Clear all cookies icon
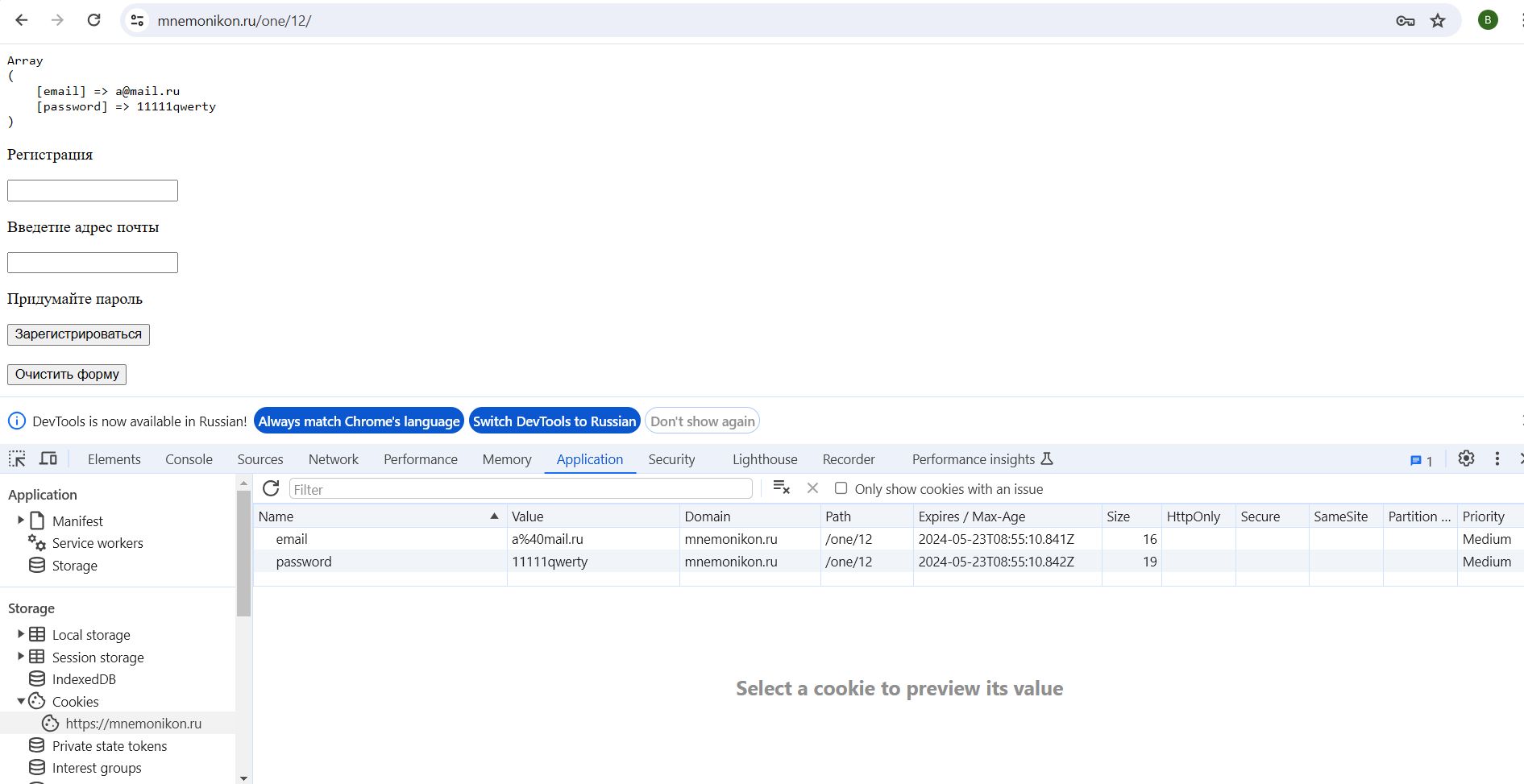Screen dimensions: 1524x784 pyautogui.click(x=781, y=488)
